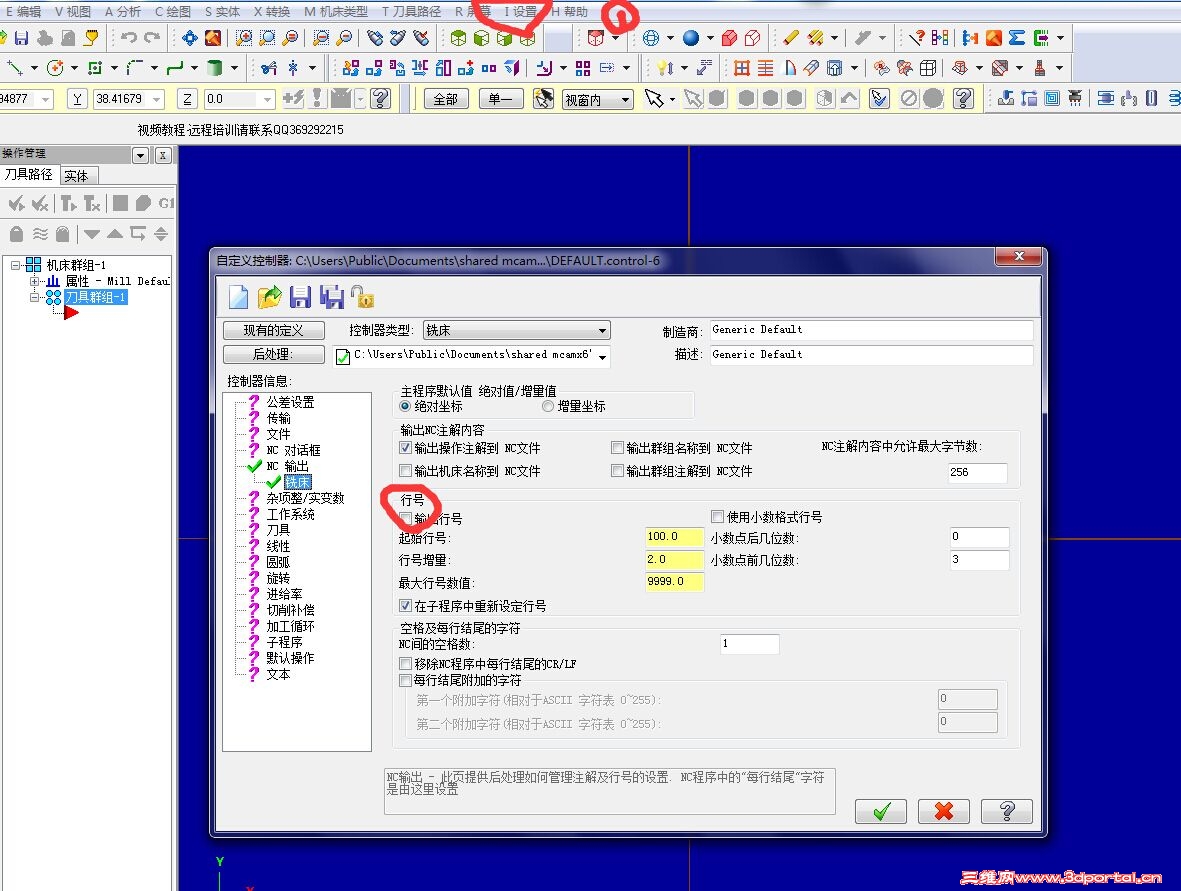1181x891 pixels.
Task: Click the select all operations checkmark icon
Action: pyautogui.click(x=16, y=203)
